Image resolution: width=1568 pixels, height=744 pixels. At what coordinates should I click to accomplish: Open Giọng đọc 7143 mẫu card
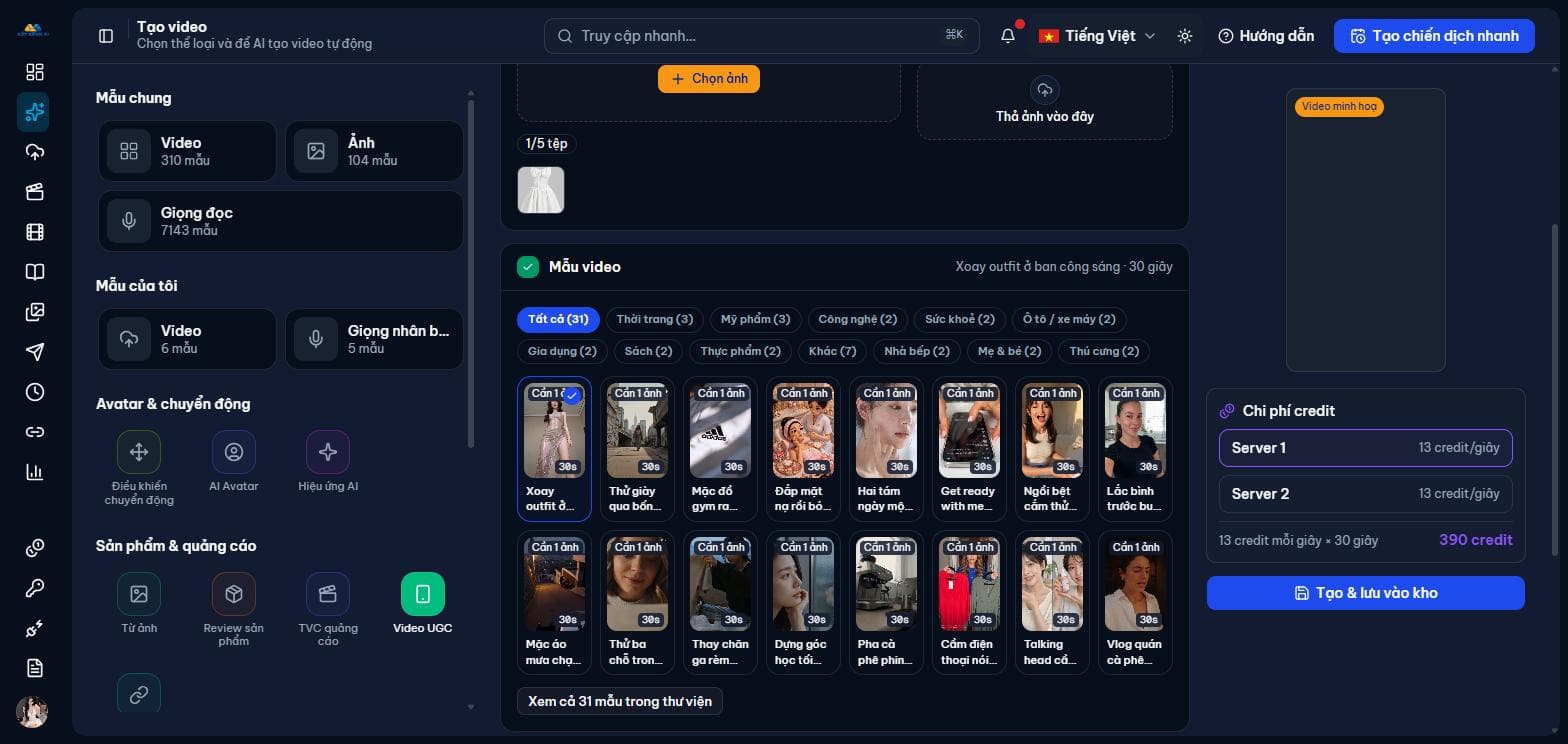[281, 221]
